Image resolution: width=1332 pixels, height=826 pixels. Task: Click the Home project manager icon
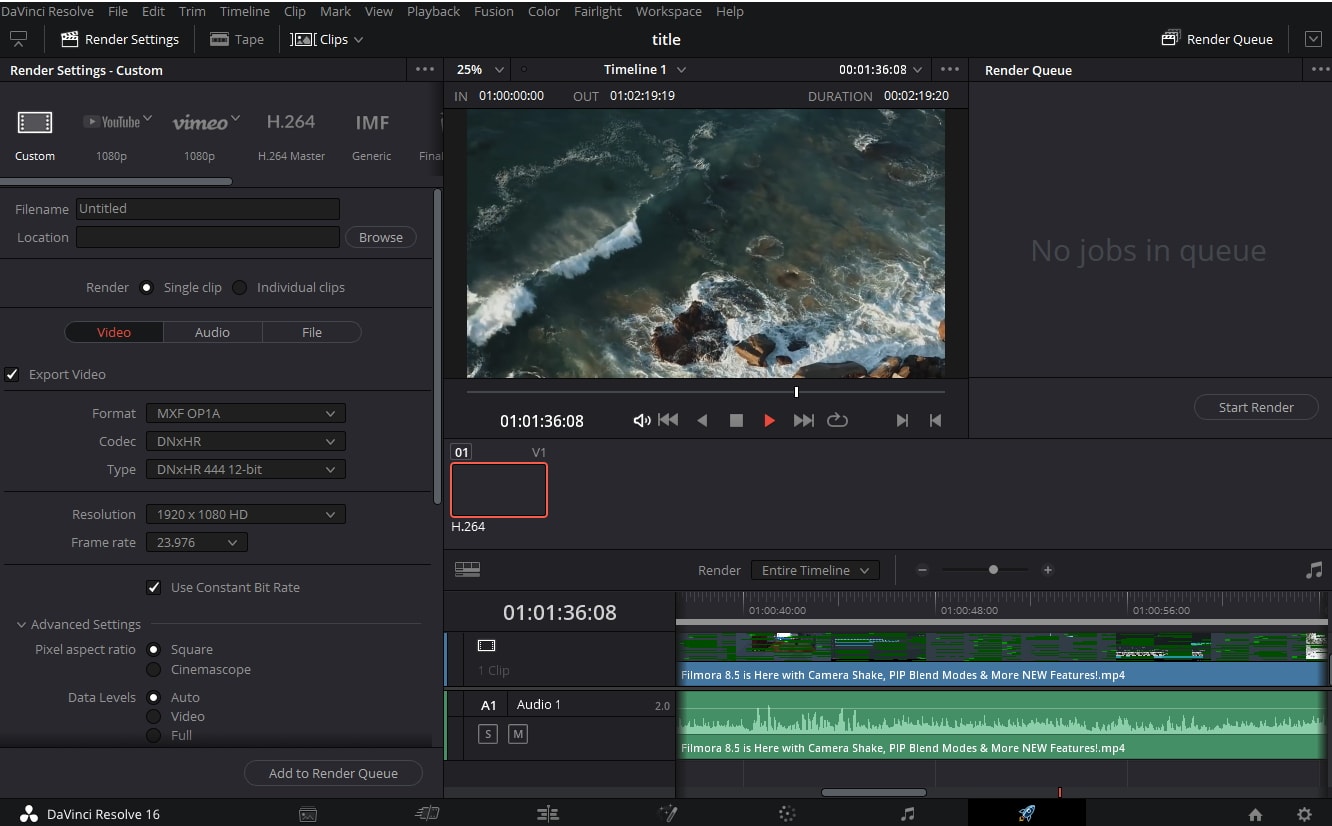(x=1255, y=814)
